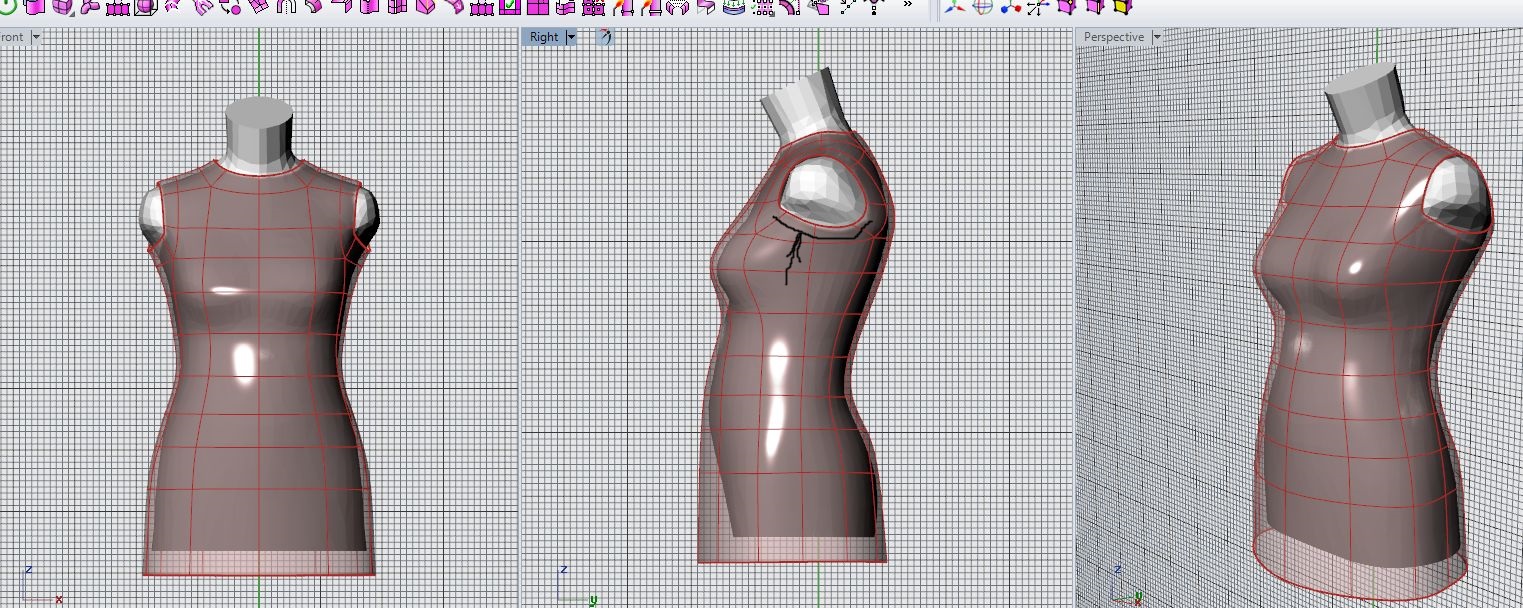Open the Perspective viewport menu arrow
The height and width of the screenshot is (608, 1523).
tap(1156, 37)
